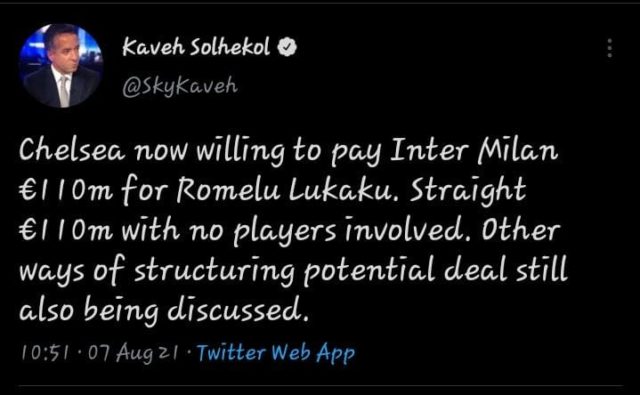The width and height of the screenshot is (640, 395).
Task: Click the name Romelu Lukaku in the tweet
Action: (288, 189)
